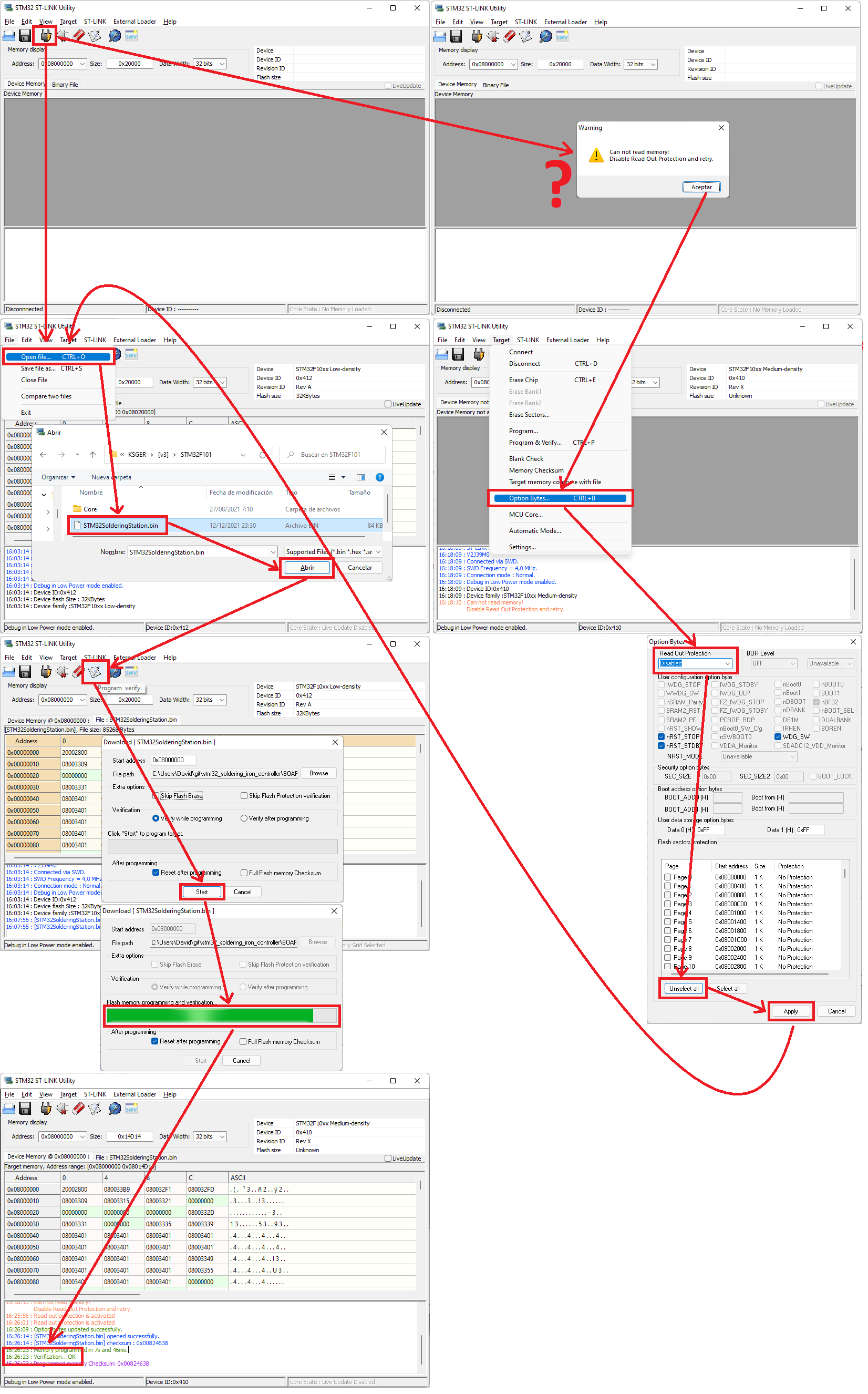Click Connect plug icon in top-left disconnected window
Image resolution: width=868 pixels, height=1394 pixels.
[x=45, y=36]
